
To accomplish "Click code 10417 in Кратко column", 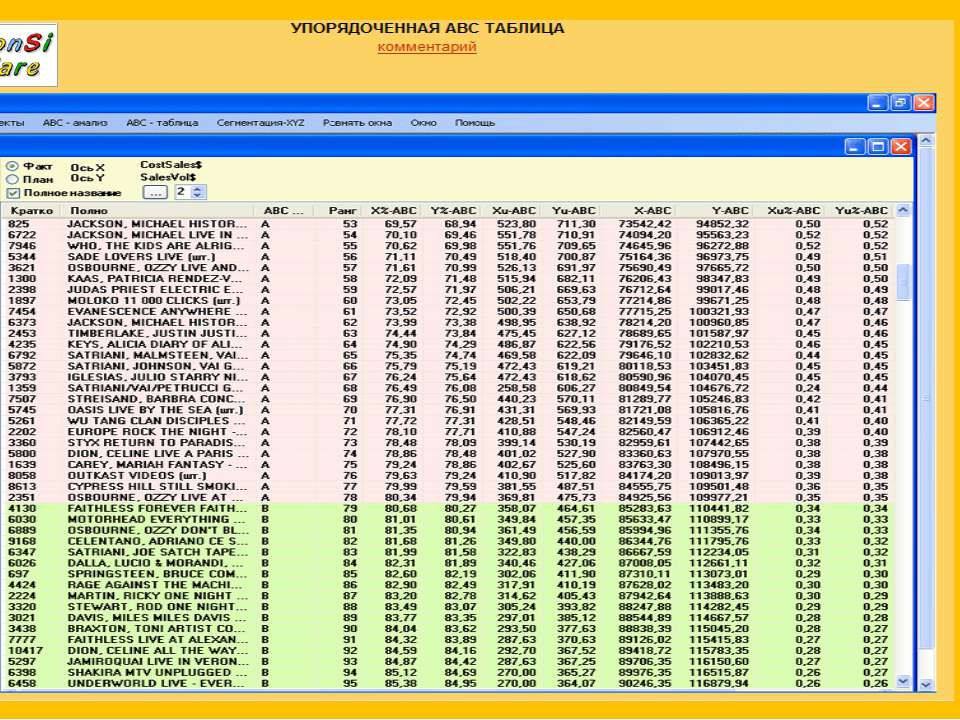I will coord(25,651).
